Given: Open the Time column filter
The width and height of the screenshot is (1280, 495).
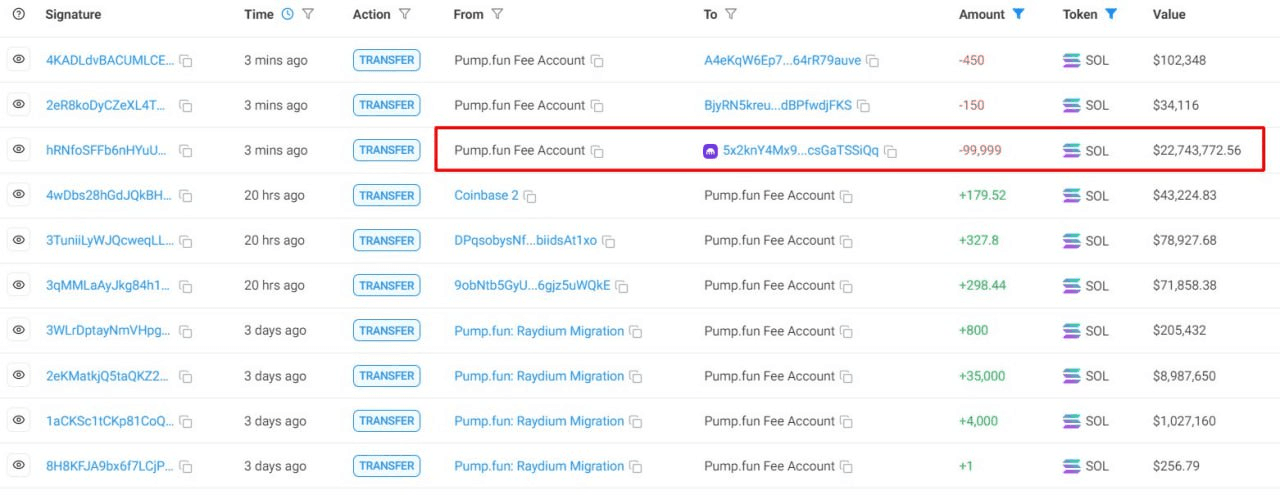Looking at the screenshot, I should (308, 14).
